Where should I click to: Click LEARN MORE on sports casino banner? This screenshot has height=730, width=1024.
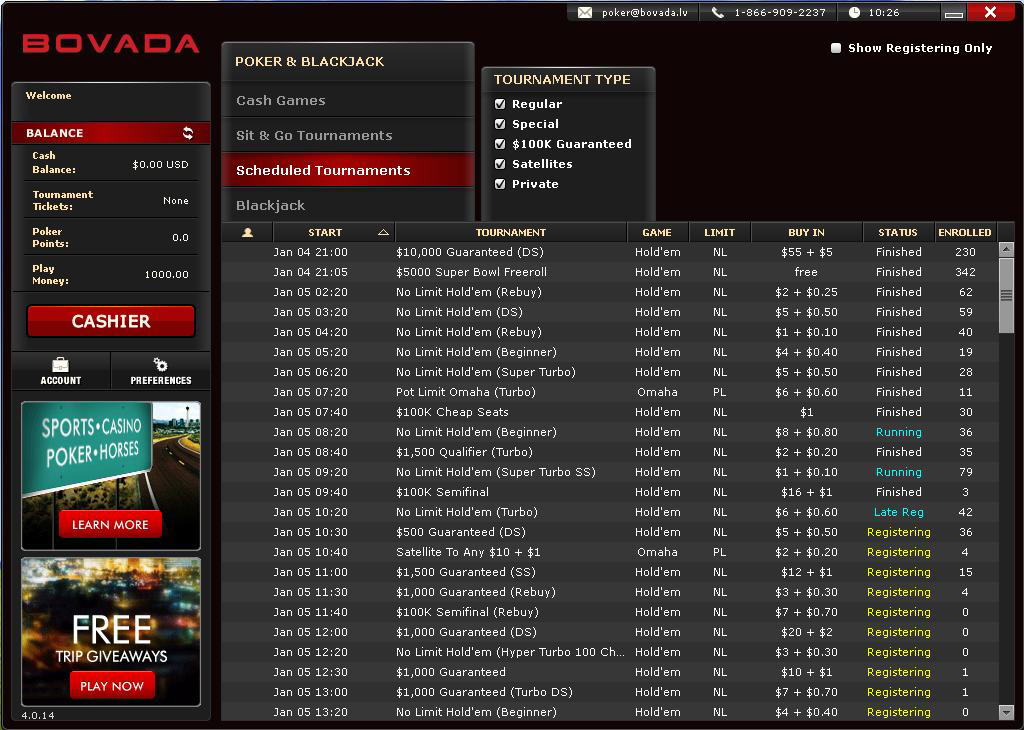coord(110,525)
